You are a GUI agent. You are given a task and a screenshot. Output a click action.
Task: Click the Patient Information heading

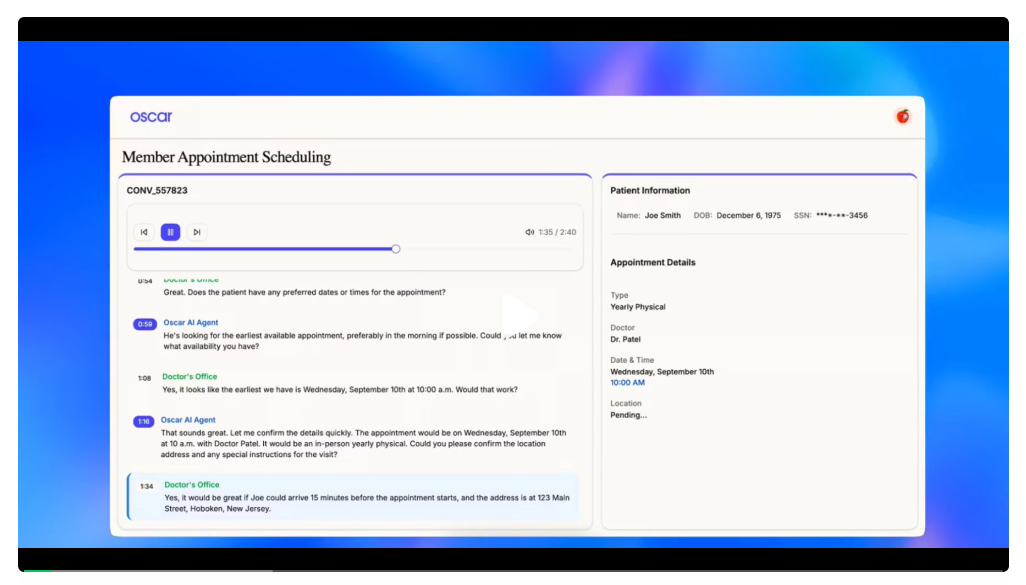pyautogui.click(x=650, y=190)
